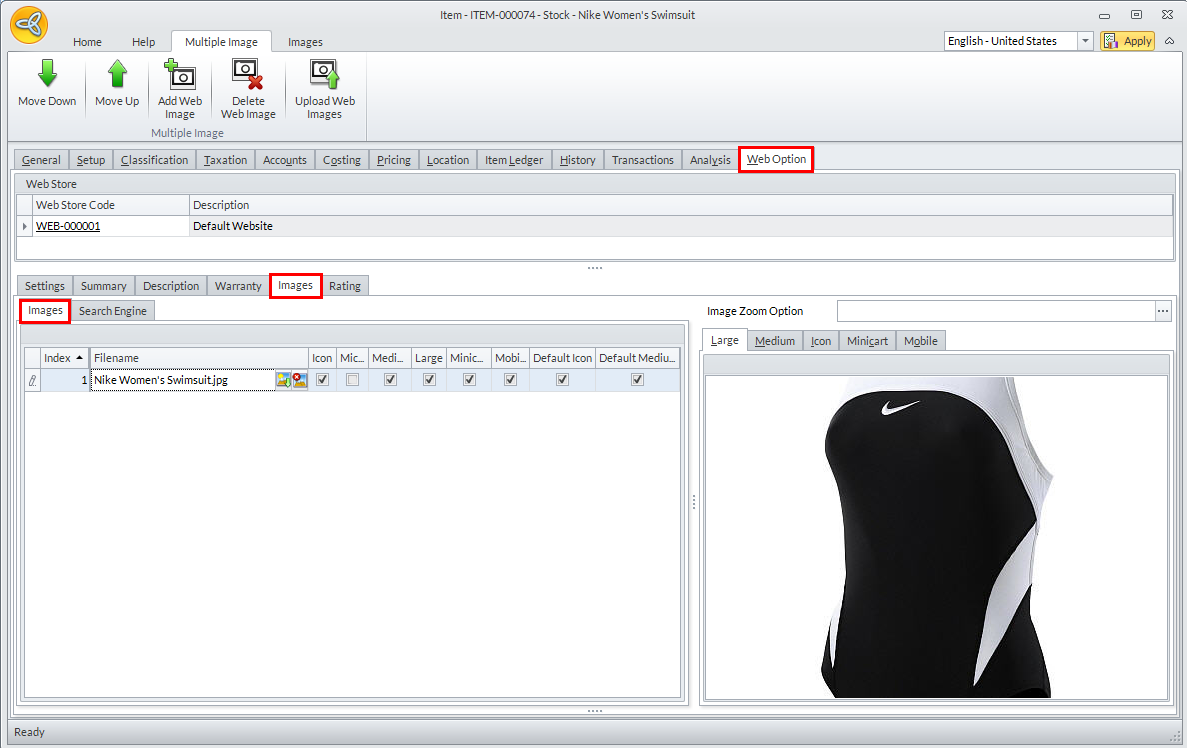Switch to the Pricing tab

[394, 160]
